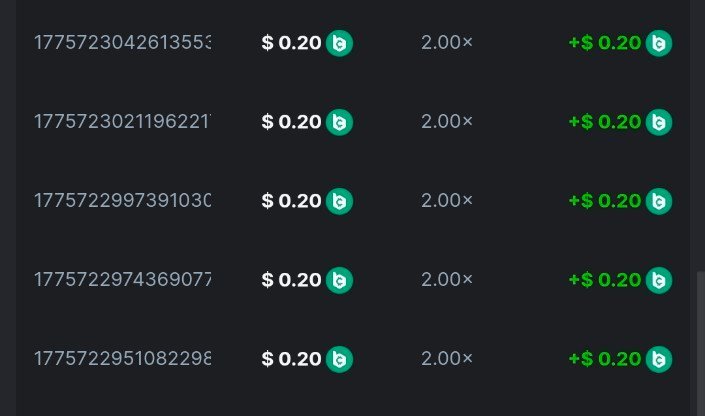Click the profit coin icon for bet 1775722974369077
The width and height of the screenshot is (705, 416).
658,280
